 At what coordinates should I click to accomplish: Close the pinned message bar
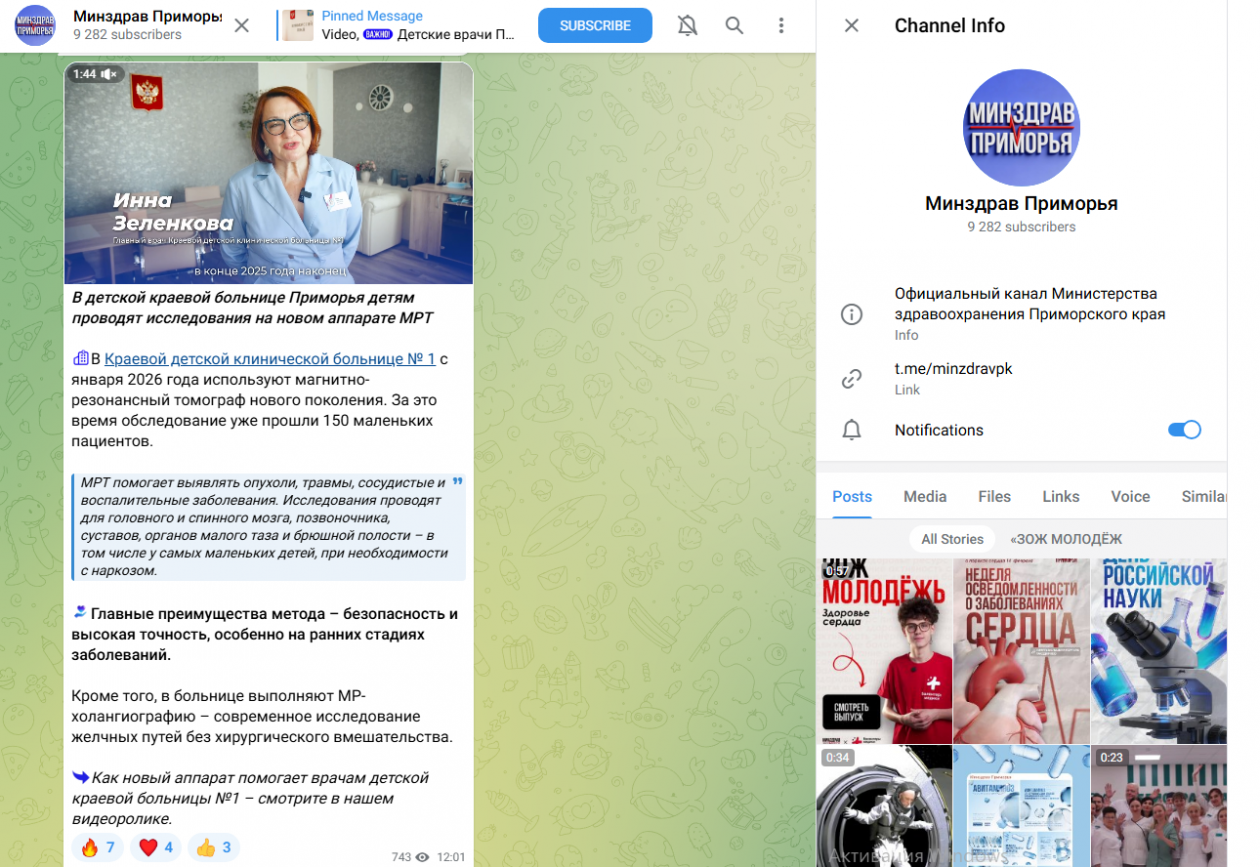[242, 26]
